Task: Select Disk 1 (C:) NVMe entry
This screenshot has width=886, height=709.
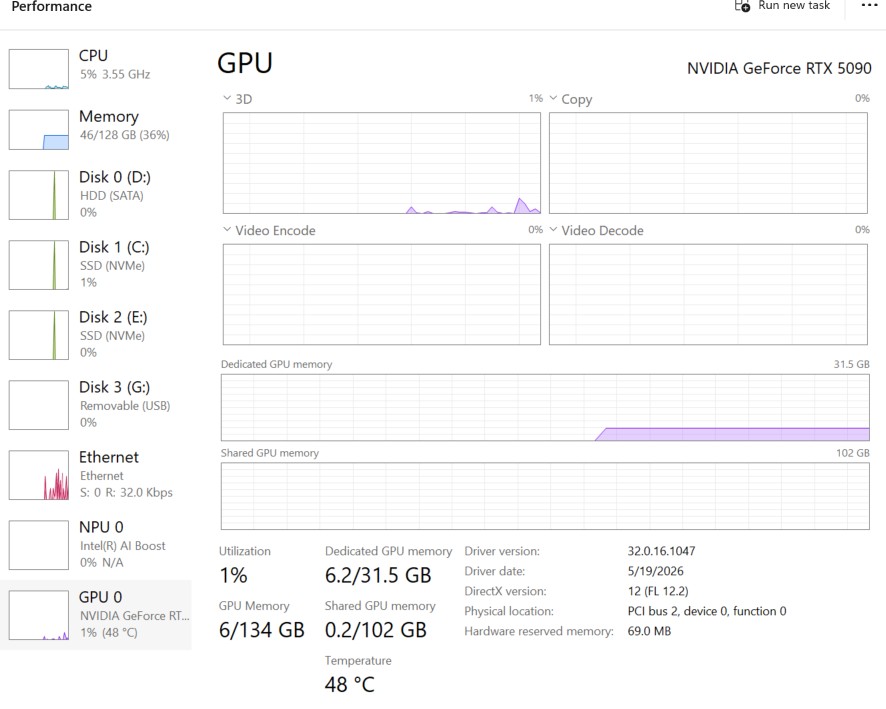Action: click(x=96, y=264)
